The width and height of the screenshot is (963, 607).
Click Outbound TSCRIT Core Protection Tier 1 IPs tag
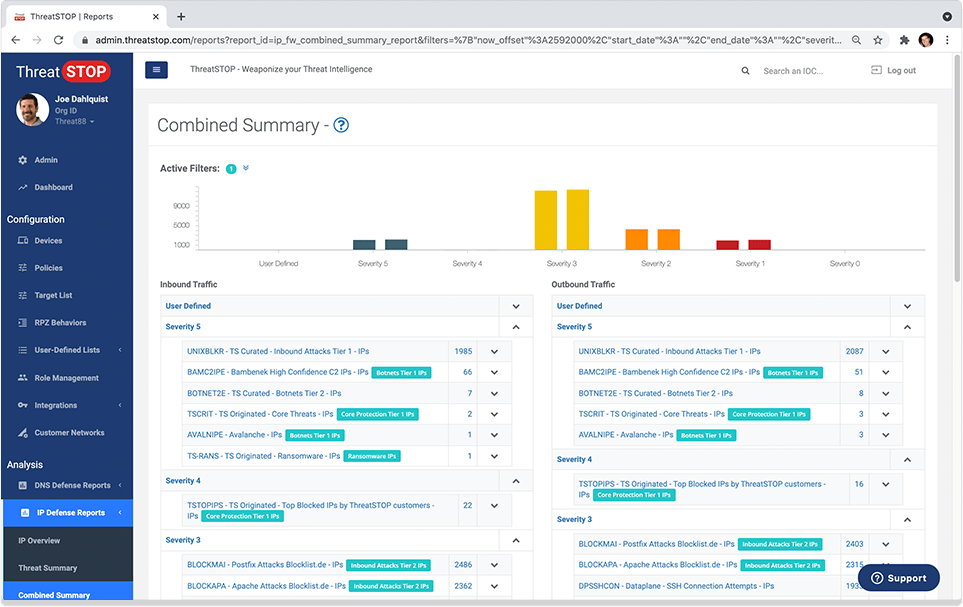pyautogui.click(x=769, y=414)
